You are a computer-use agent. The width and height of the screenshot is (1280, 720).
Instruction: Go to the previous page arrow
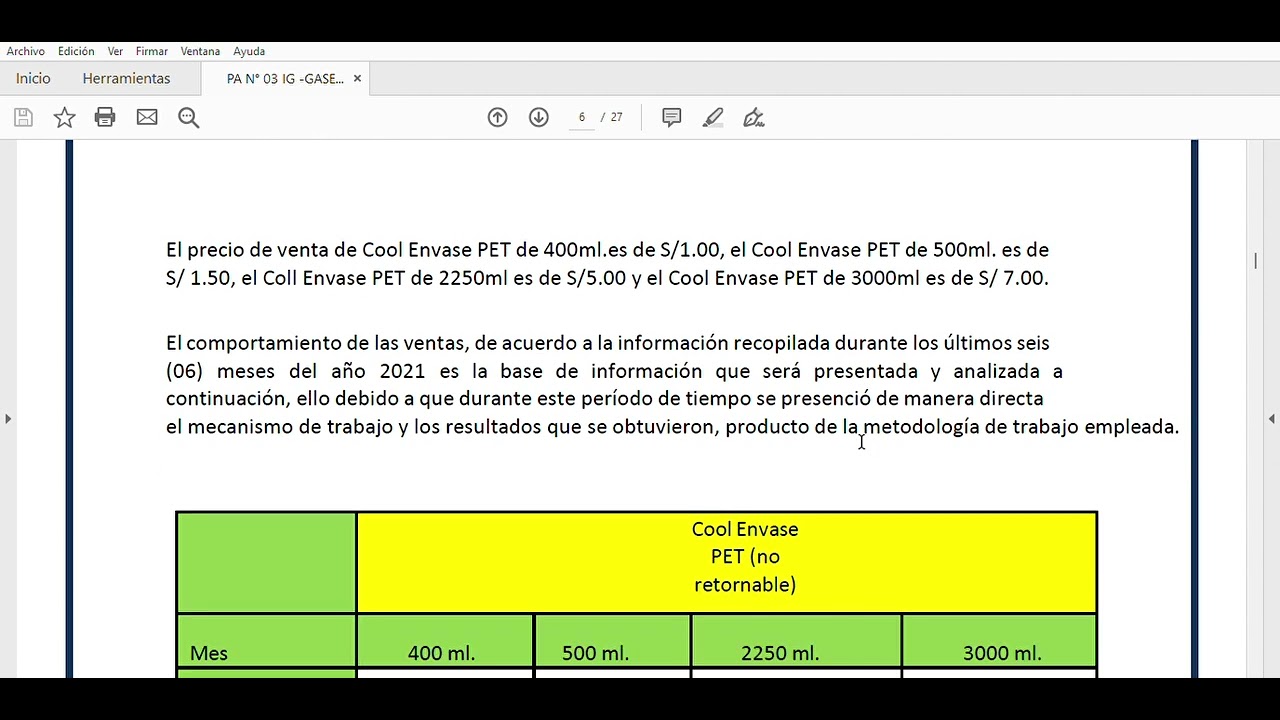(x=497, y=118)
